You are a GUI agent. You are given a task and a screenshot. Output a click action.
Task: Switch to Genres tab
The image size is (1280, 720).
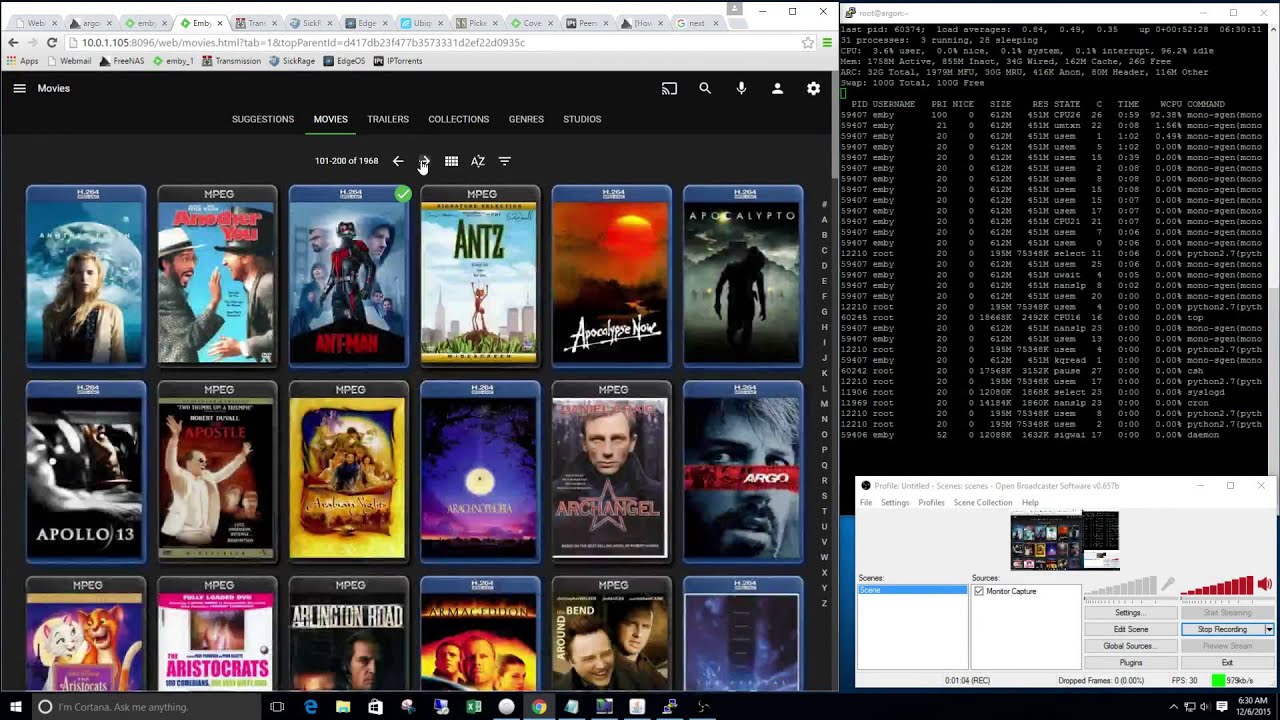click(526, 119)
